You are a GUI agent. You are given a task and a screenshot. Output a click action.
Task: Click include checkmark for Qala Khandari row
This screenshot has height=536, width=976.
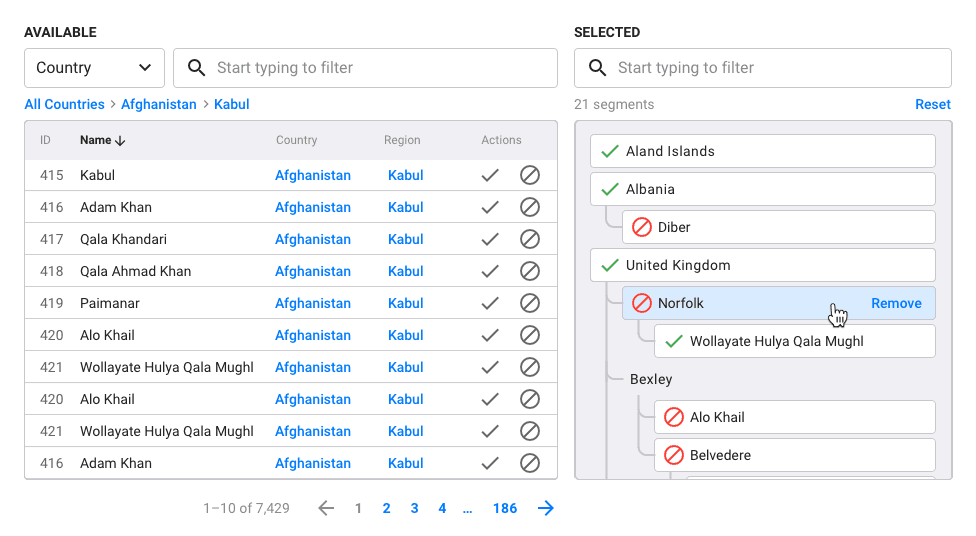pyautogui.click(x=490, y=239)
